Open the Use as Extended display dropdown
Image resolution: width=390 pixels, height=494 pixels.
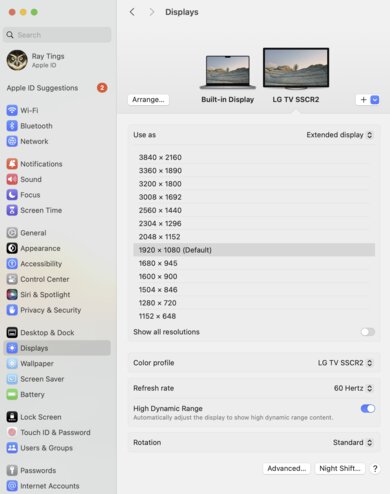click(x=339, y=135)
